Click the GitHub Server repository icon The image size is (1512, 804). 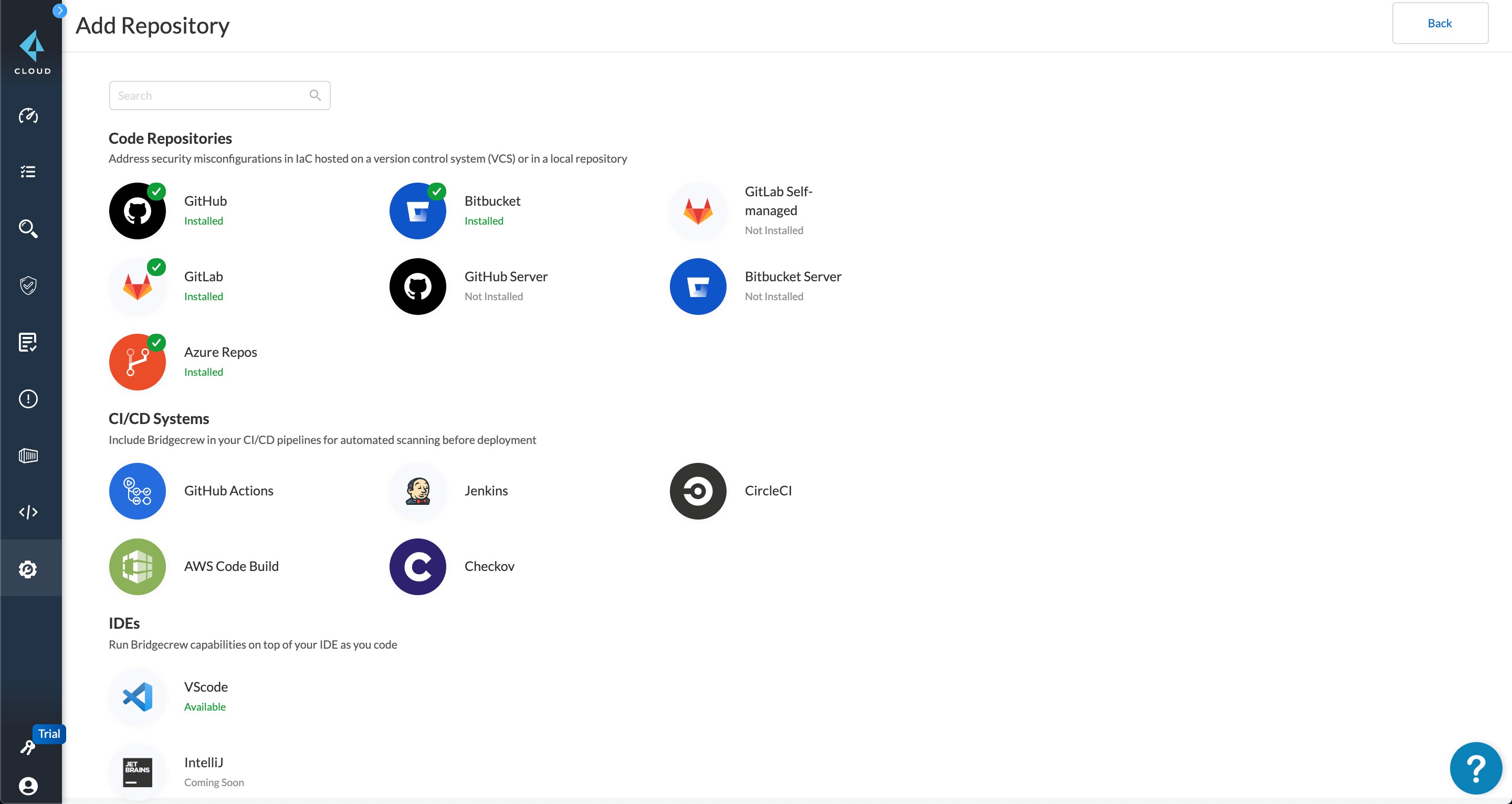(x=417, y=287)
